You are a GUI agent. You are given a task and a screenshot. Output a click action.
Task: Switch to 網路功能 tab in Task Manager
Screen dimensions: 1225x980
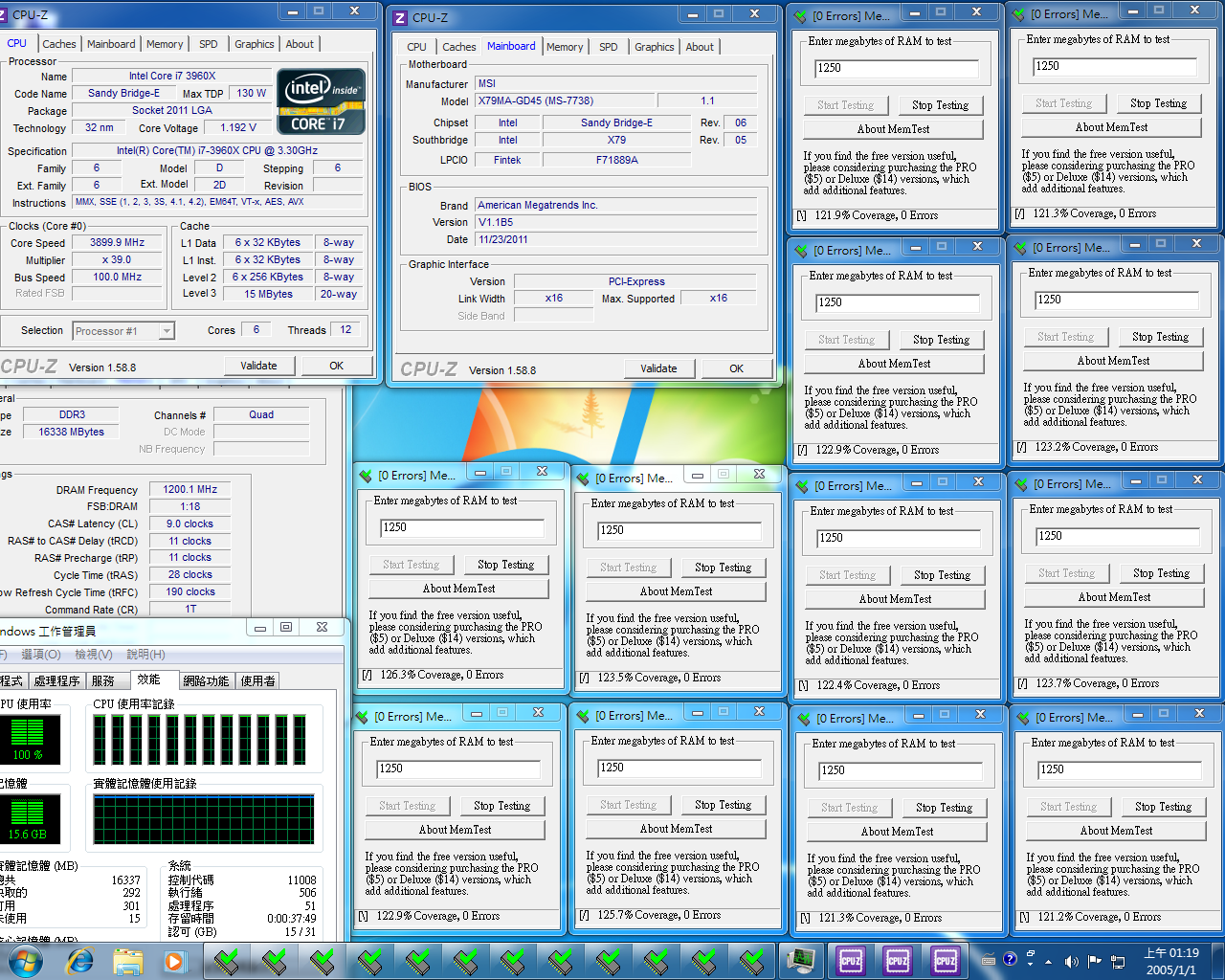coord(206,680)
